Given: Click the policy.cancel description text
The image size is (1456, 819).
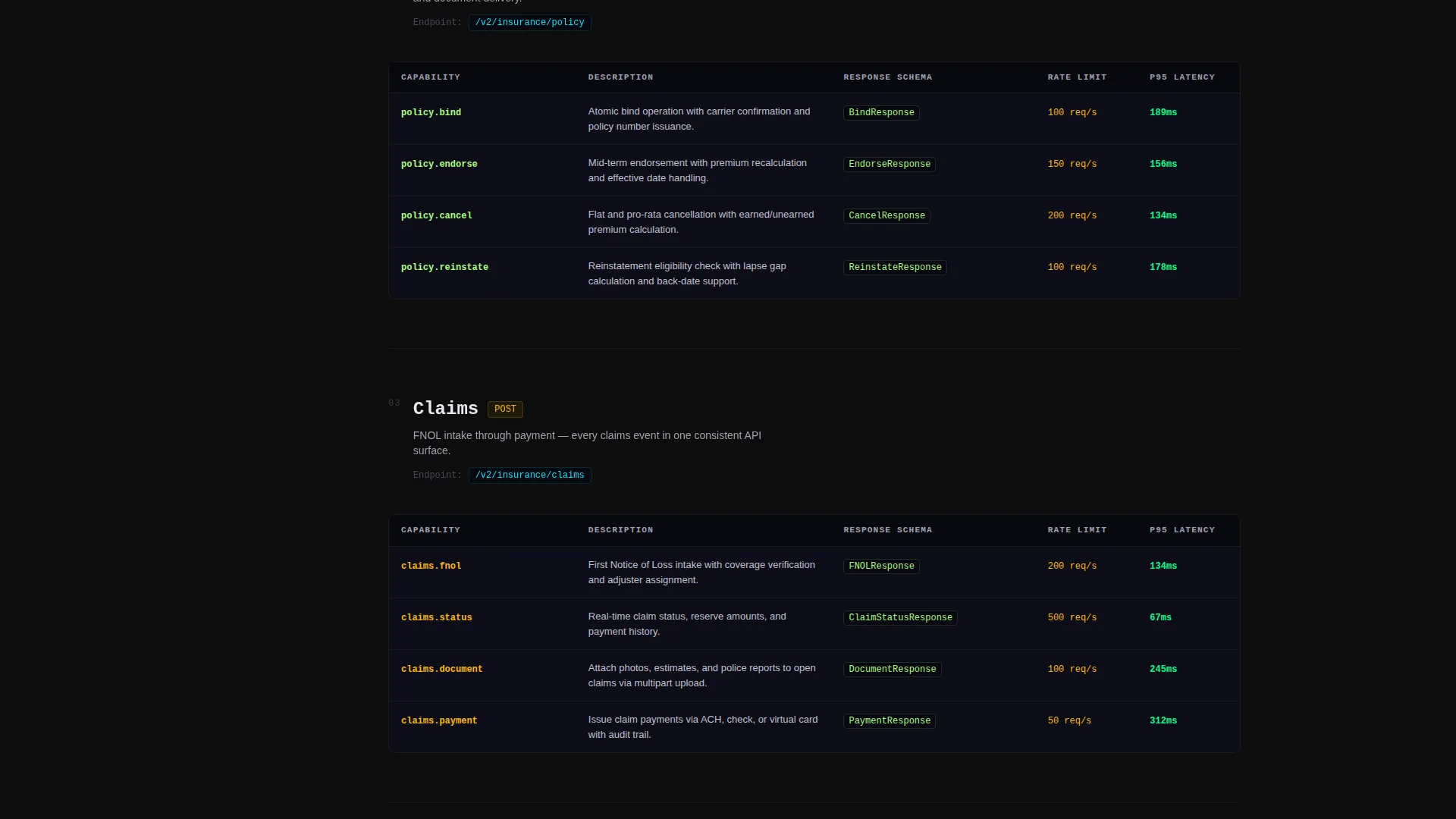Looking at the screenshot, I should pyautogui.click(x=701, y=222).
